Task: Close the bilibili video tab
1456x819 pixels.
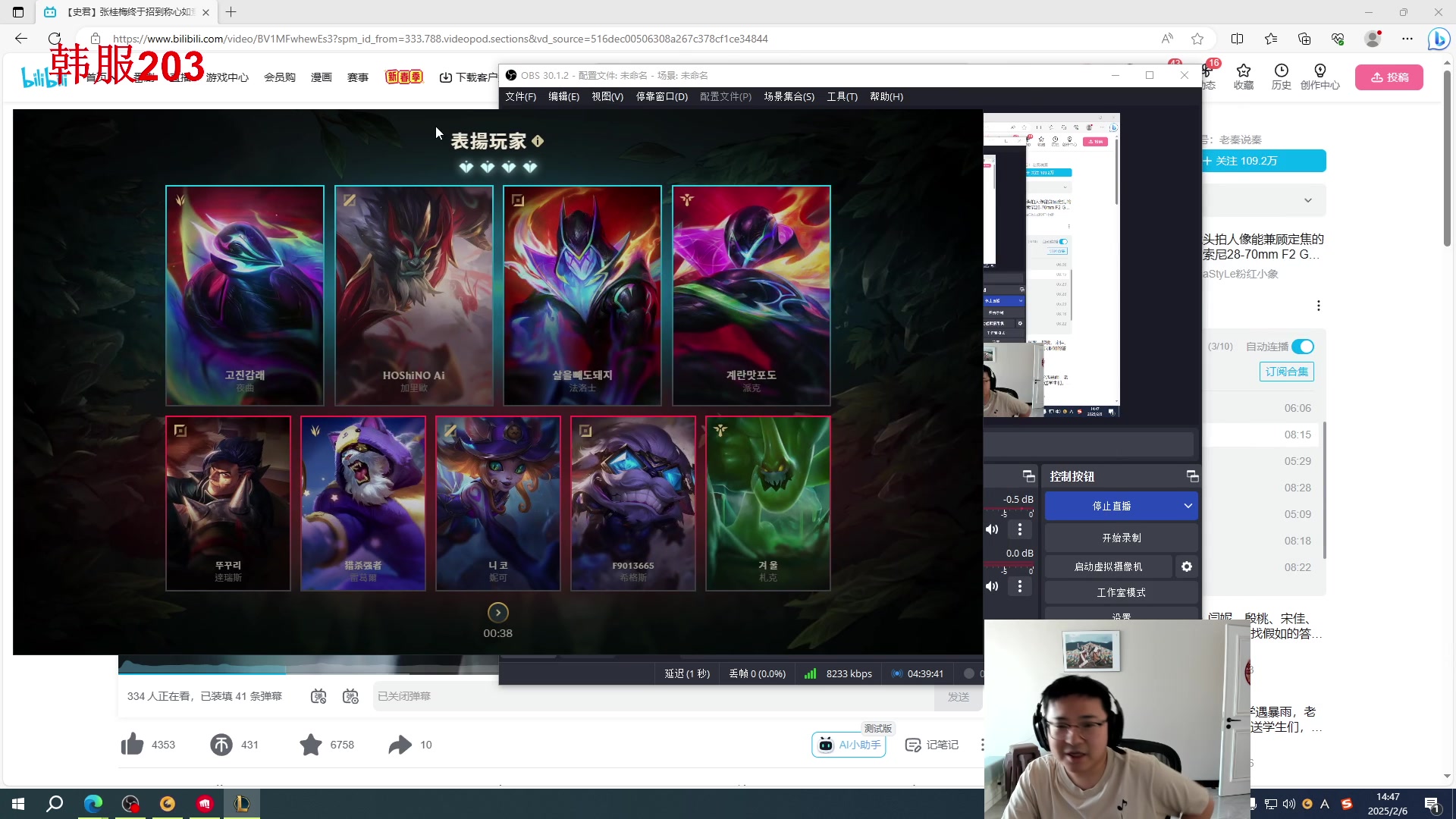Action: pos(206,12)
